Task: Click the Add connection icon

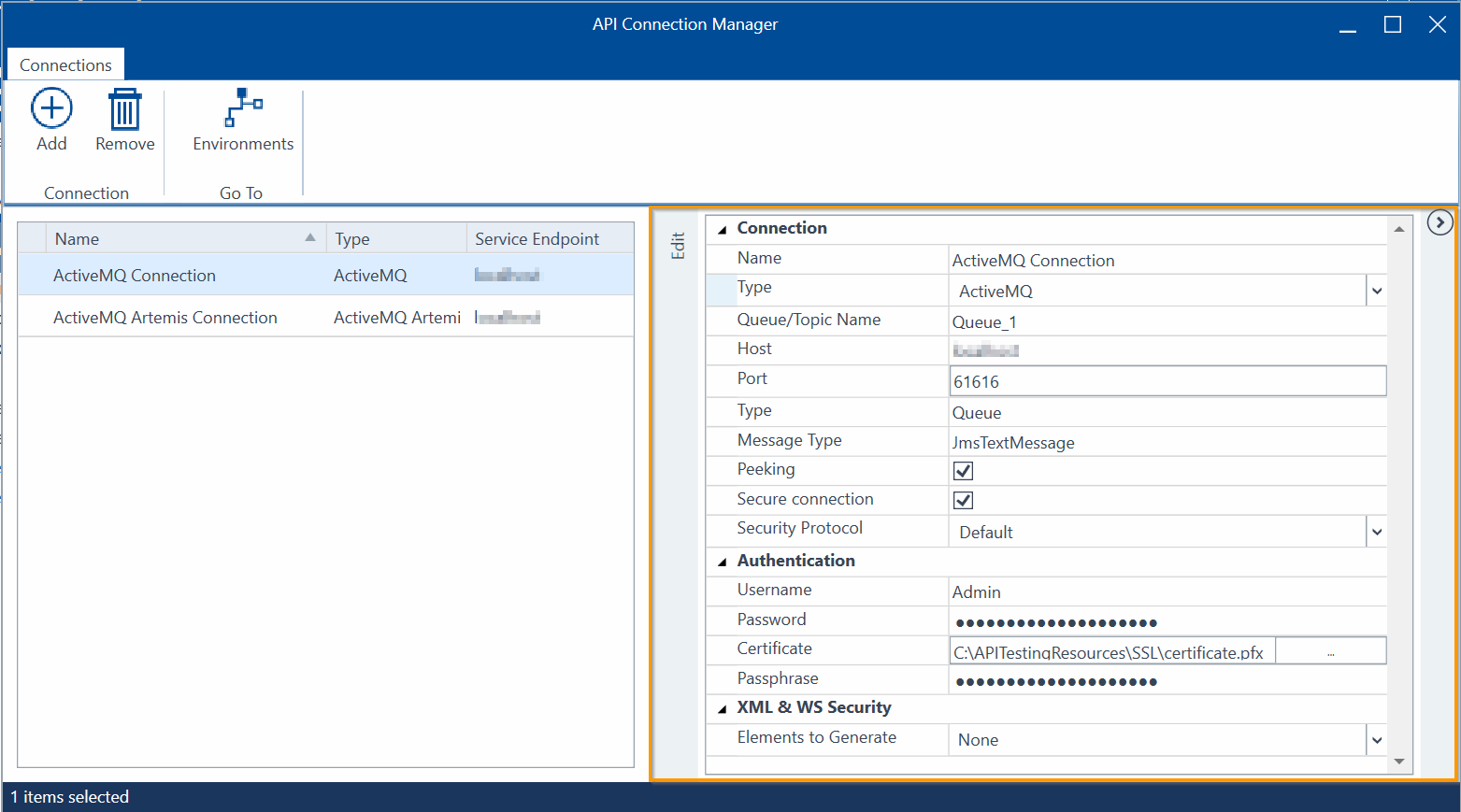Action: [51, 109]
